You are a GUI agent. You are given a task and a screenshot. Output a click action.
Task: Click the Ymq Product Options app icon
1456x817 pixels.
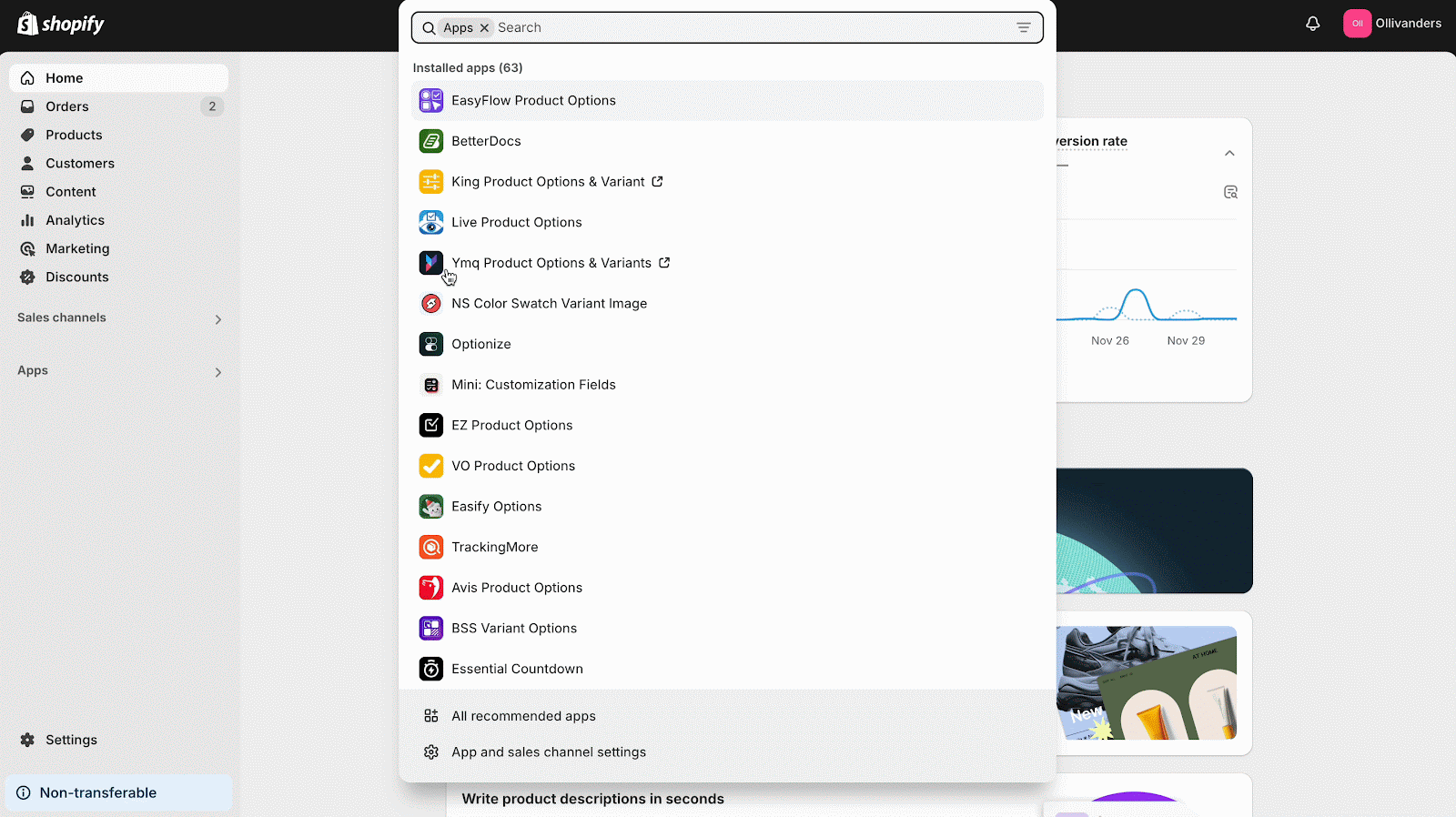431,263
